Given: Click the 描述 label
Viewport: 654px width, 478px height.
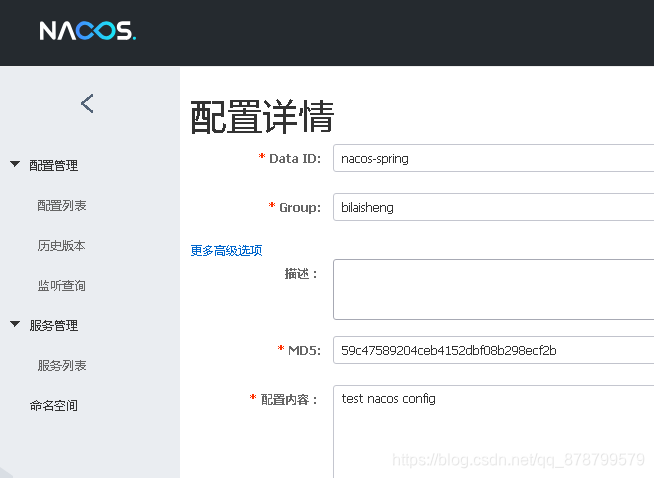Looking at the screenshot, I should pos(301,274).
